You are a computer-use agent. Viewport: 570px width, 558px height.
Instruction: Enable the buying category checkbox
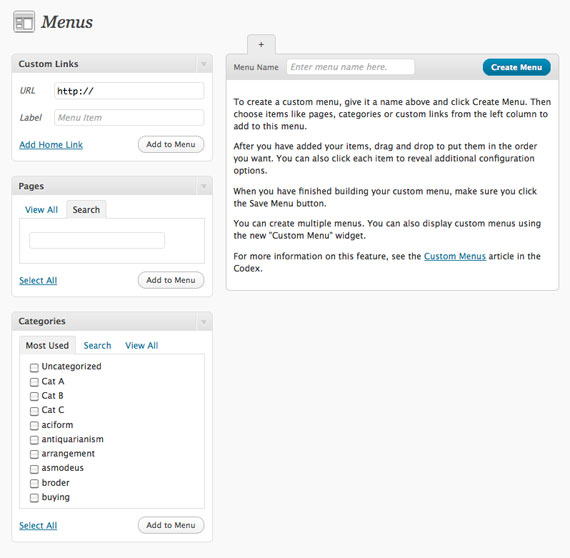coord(34,498)
